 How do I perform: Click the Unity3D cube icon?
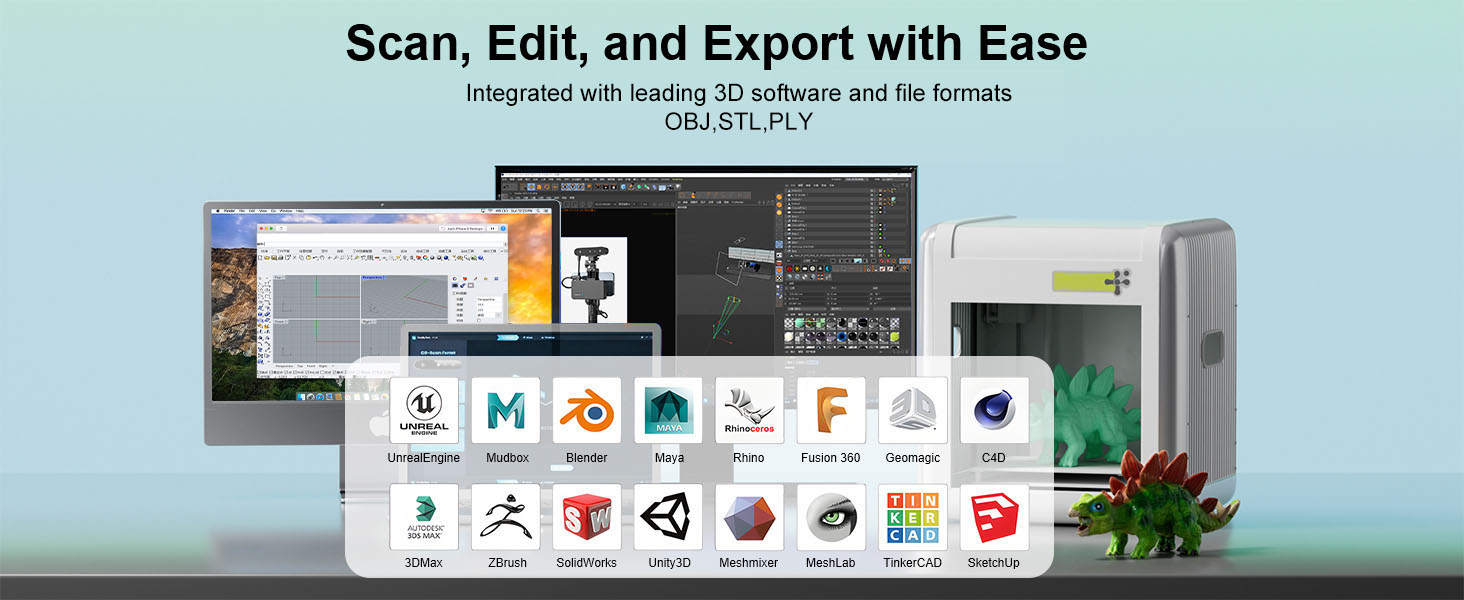669,517
